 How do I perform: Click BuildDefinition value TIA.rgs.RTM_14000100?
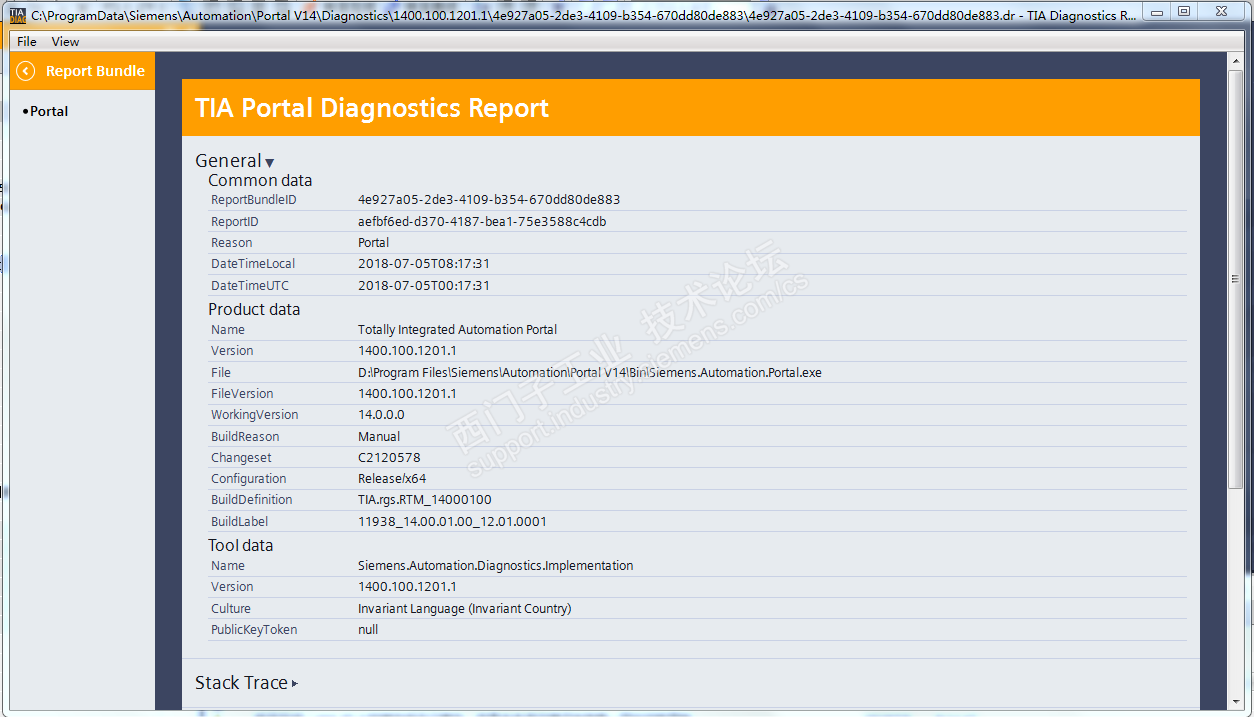coord(425,500)
